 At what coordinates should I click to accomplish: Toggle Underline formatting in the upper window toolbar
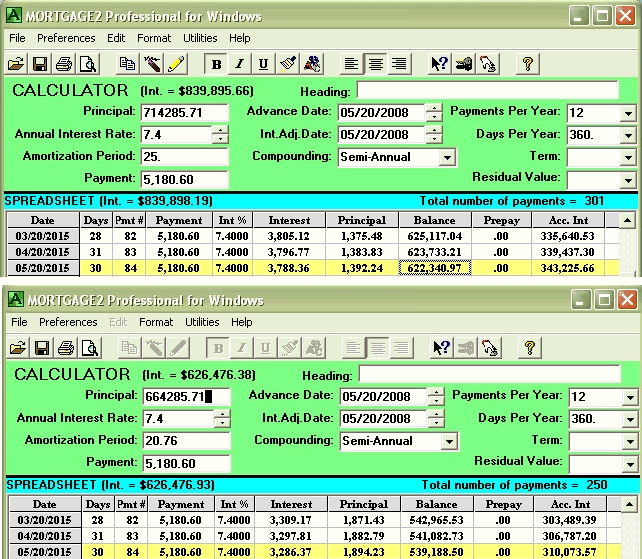264,64
